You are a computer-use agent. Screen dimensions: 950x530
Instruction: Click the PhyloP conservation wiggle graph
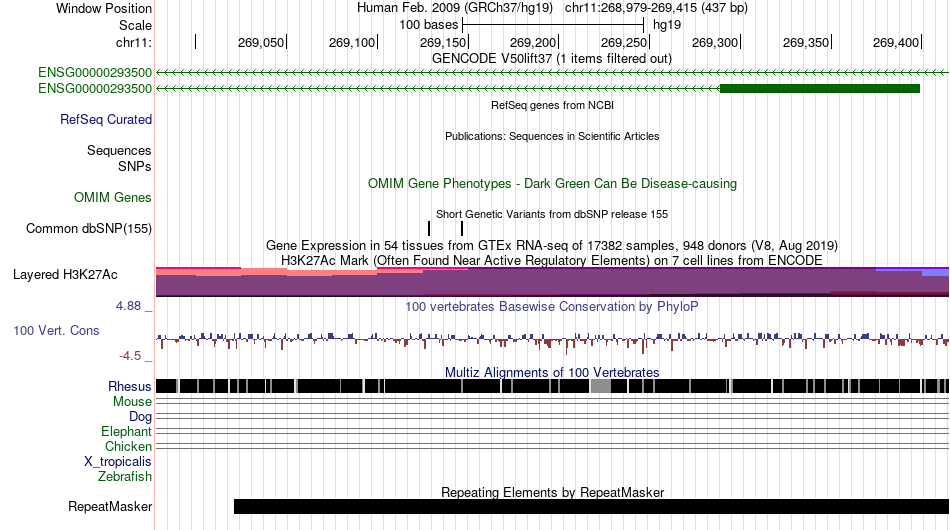click(552, 341)
